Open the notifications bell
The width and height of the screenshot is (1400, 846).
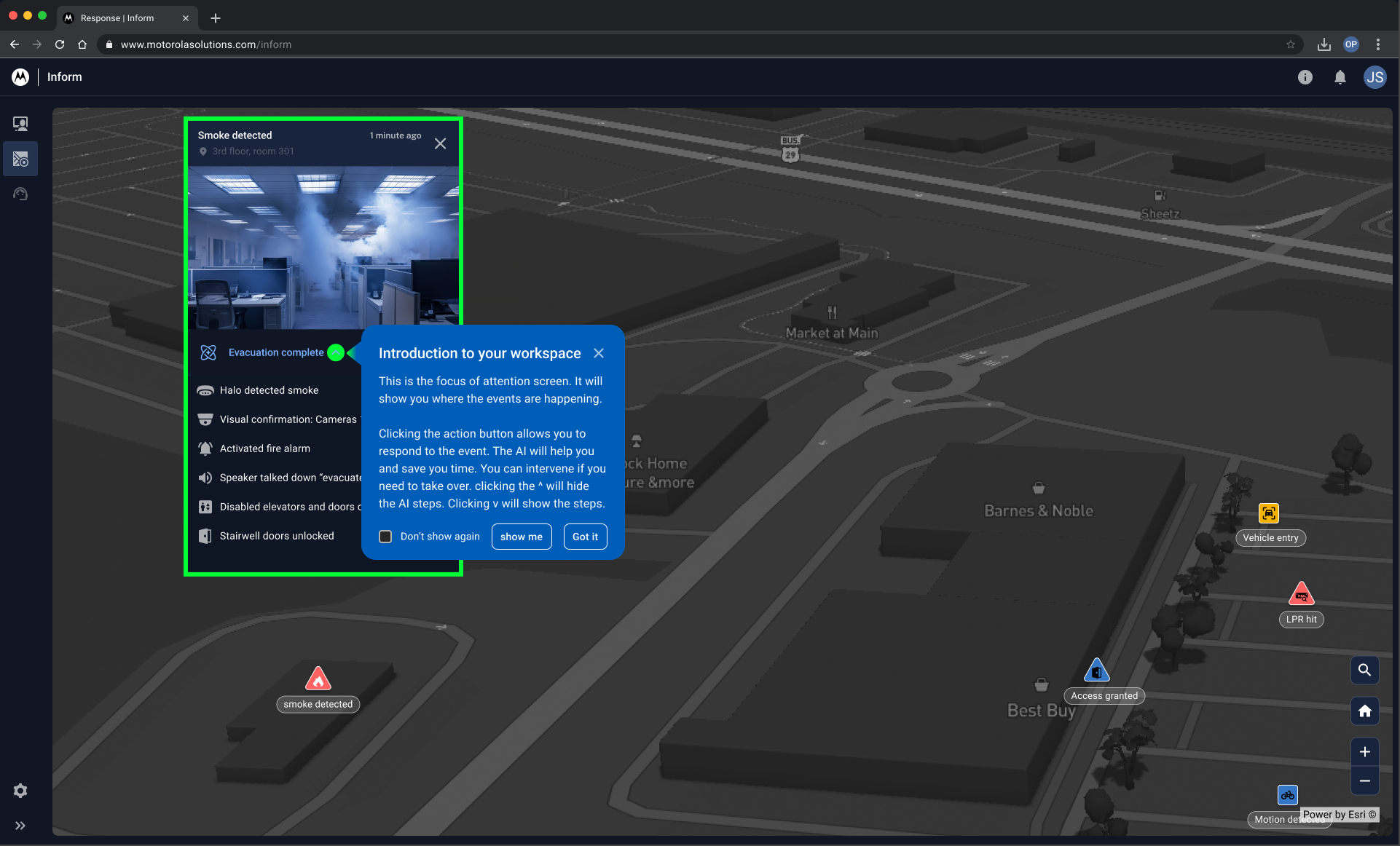point(1340,77)
